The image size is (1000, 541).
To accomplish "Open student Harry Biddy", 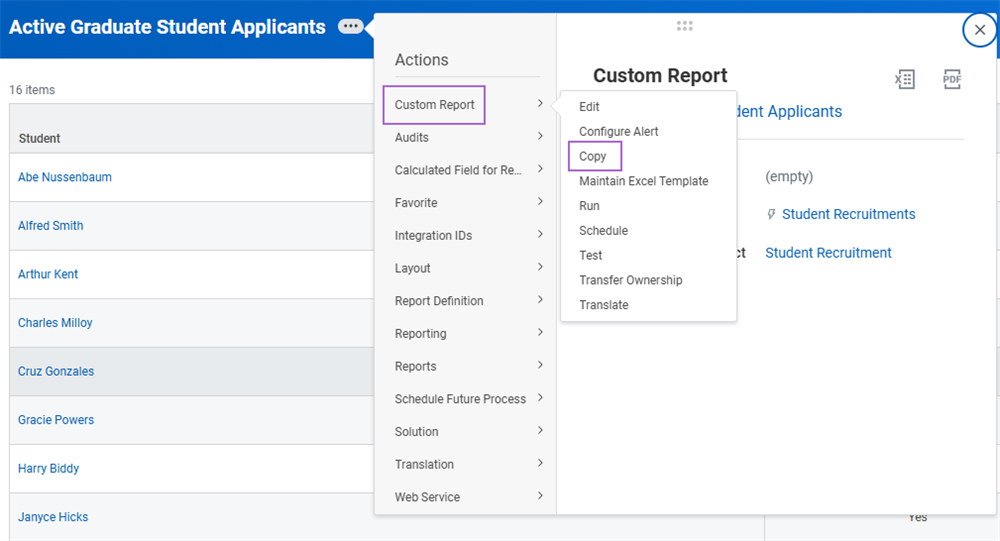I will 48,468.
